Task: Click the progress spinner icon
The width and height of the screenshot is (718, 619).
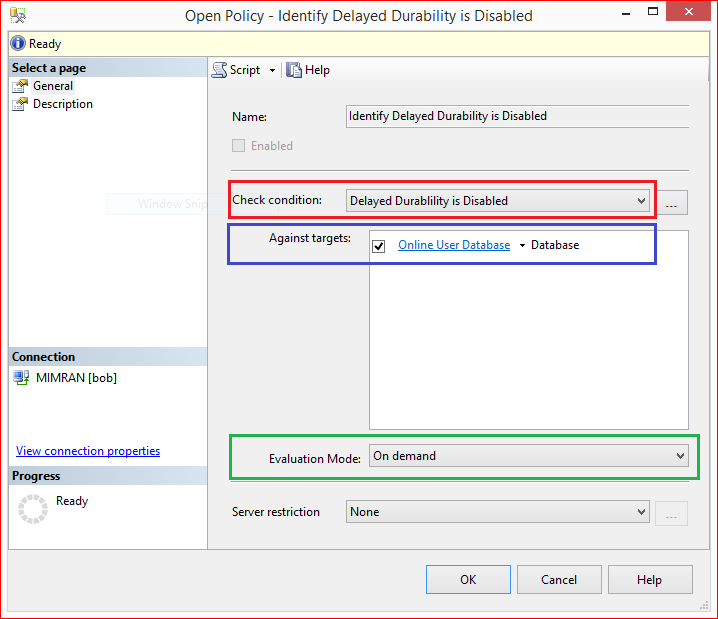Action: (x=34, y=509)
